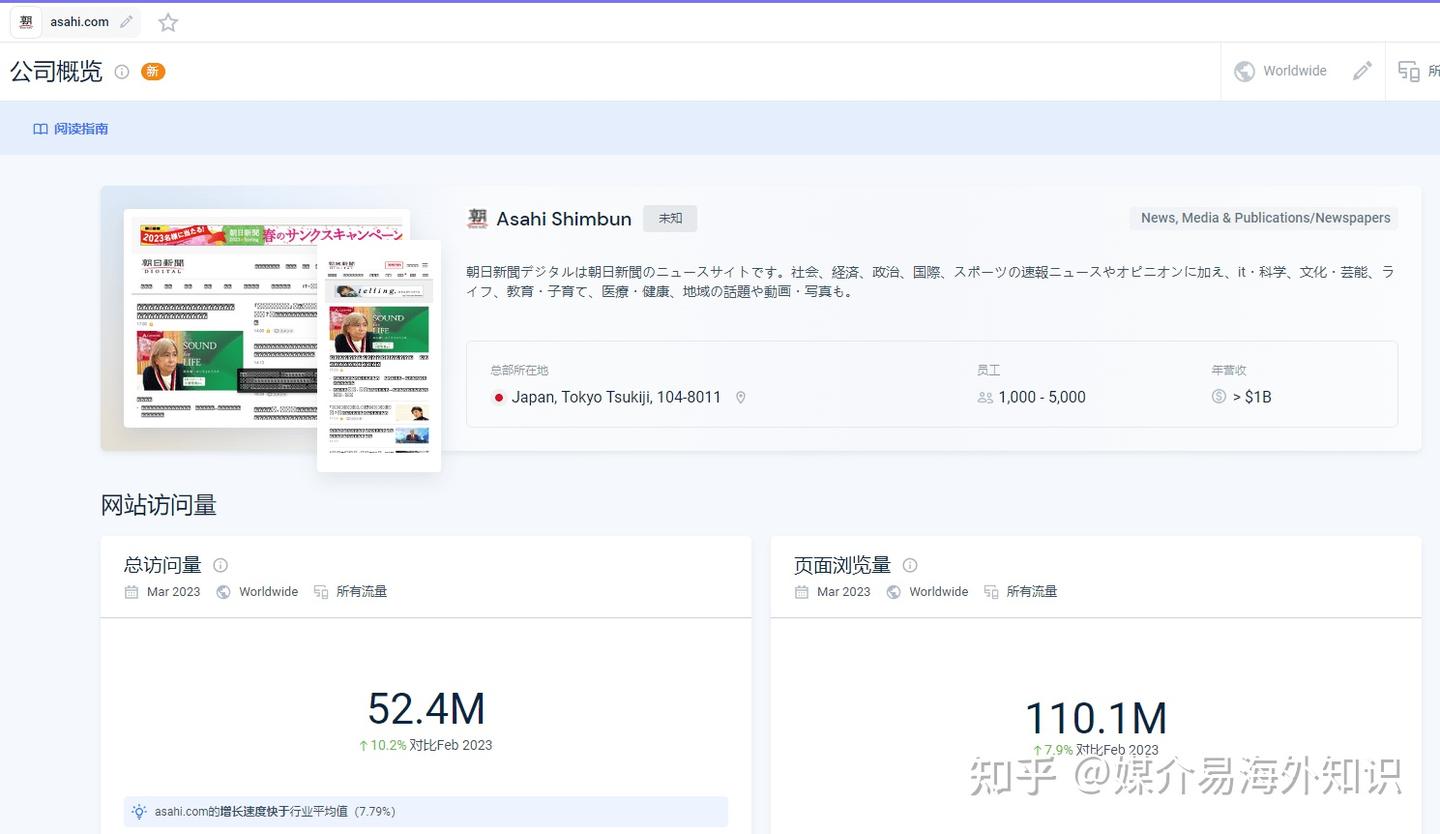Click globe icon in 页面浏览量 card
Image resolution: width=1440 pixels, height=834 pixels.
click(893, 592)
